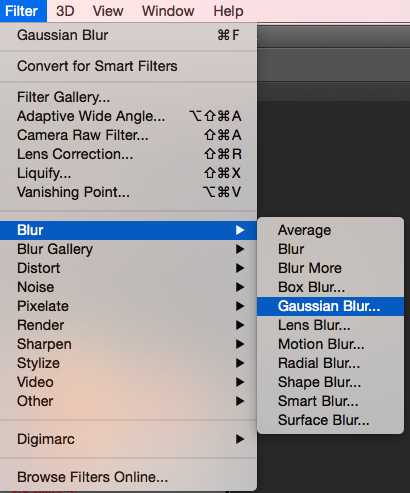Launch Camera Raw Filter...

(x=128, y=135)
